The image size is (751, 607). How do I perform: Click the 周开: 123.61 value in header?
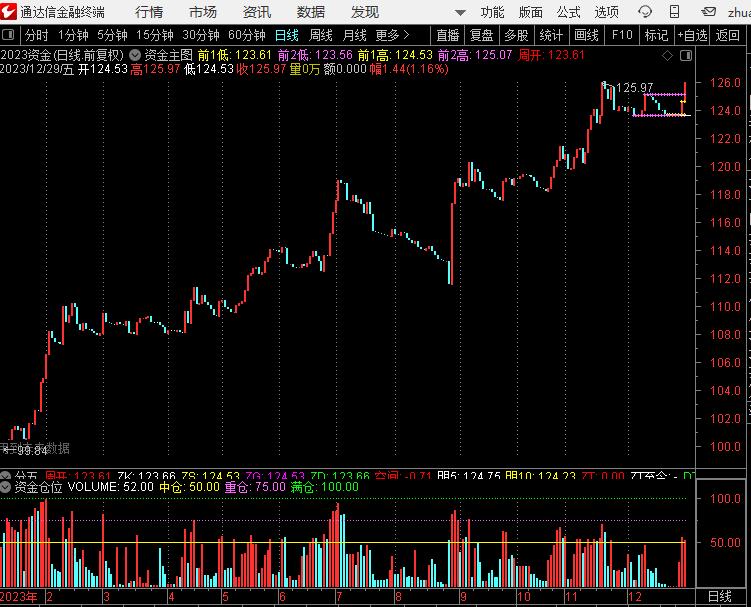click(551, 55)
